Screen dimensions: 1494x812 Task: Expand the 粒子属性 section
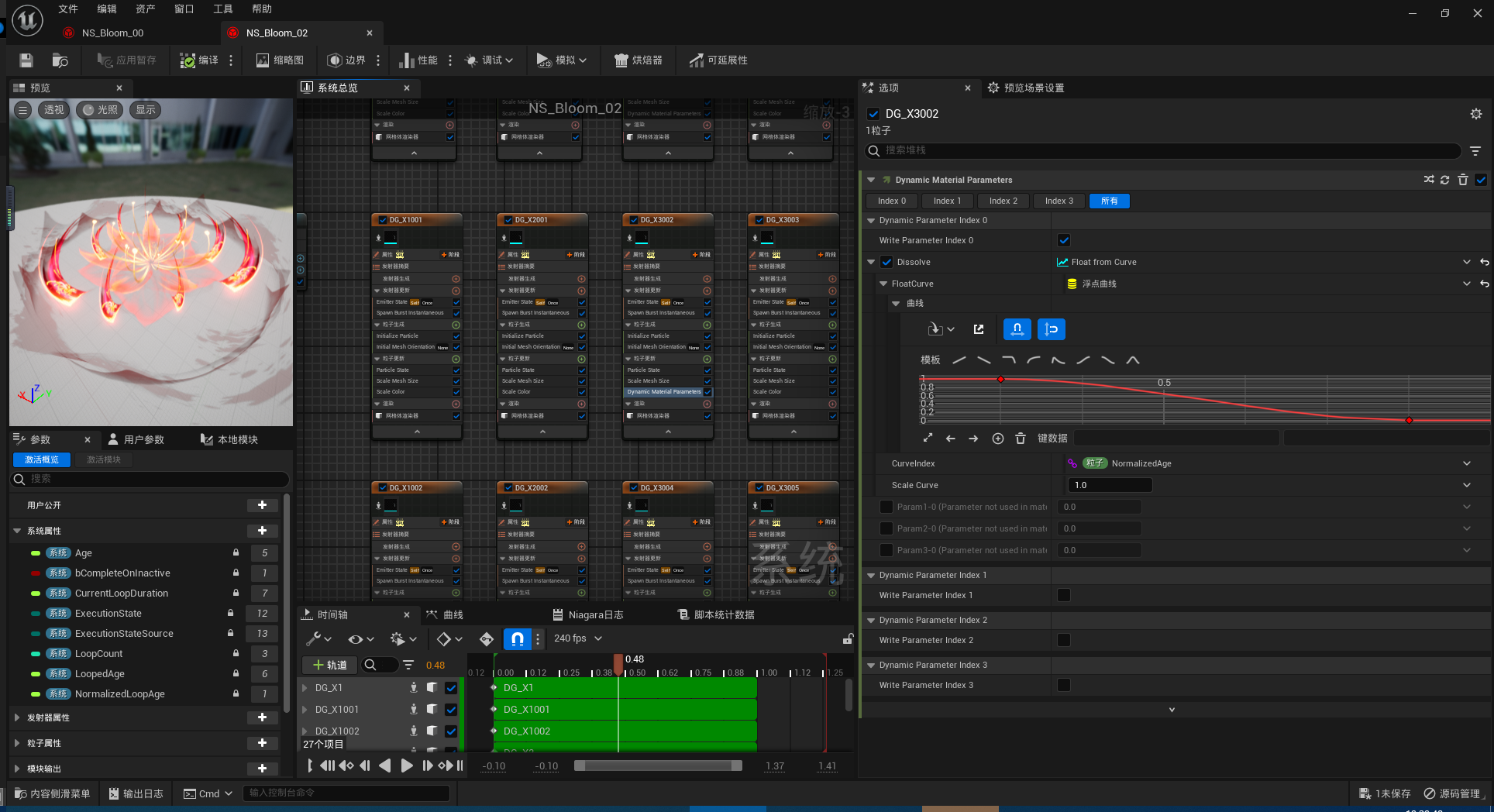(17, 743)
